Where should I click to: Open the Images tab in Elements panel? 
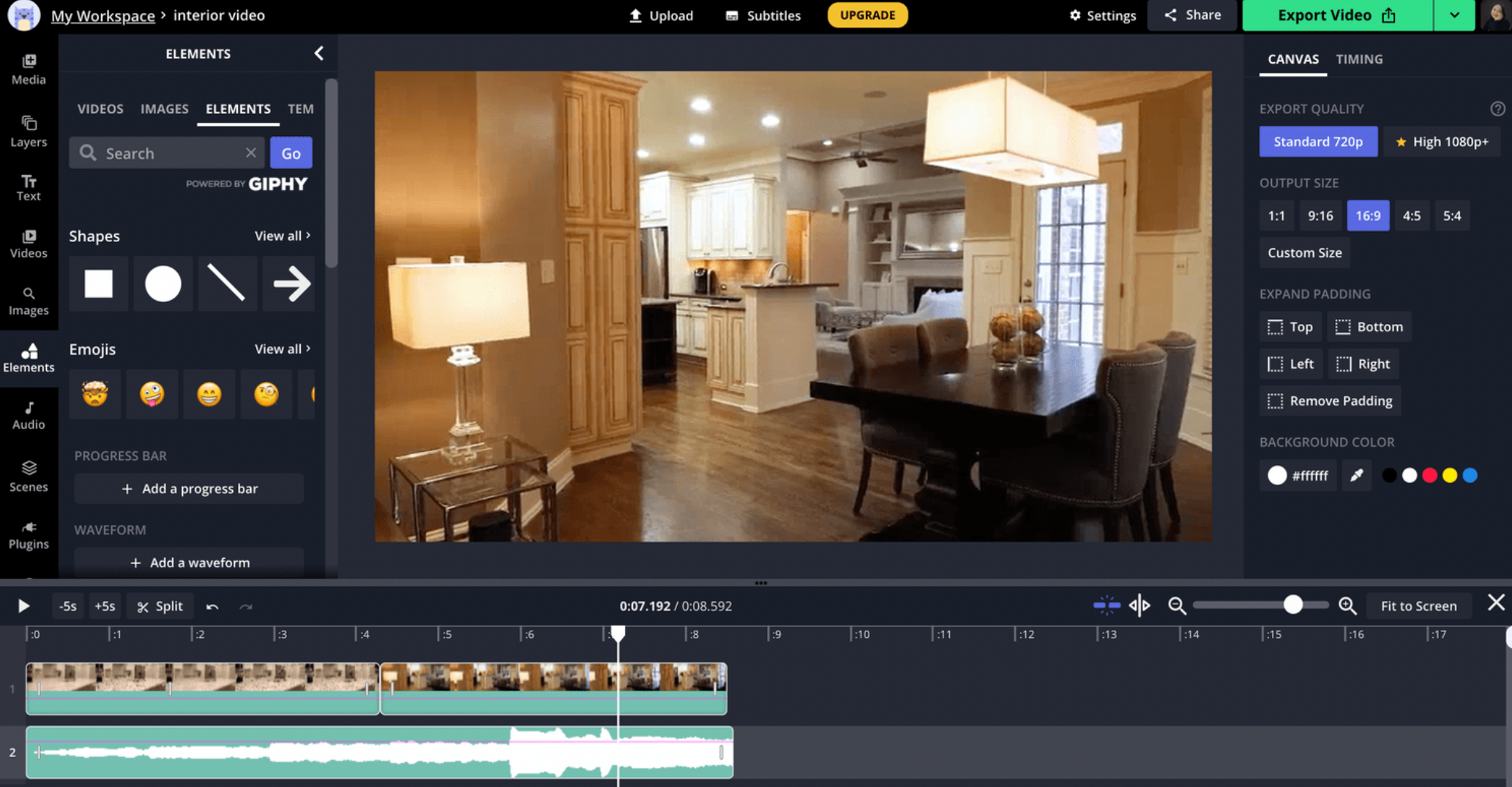pyautogui.click(x=165, y=109)
